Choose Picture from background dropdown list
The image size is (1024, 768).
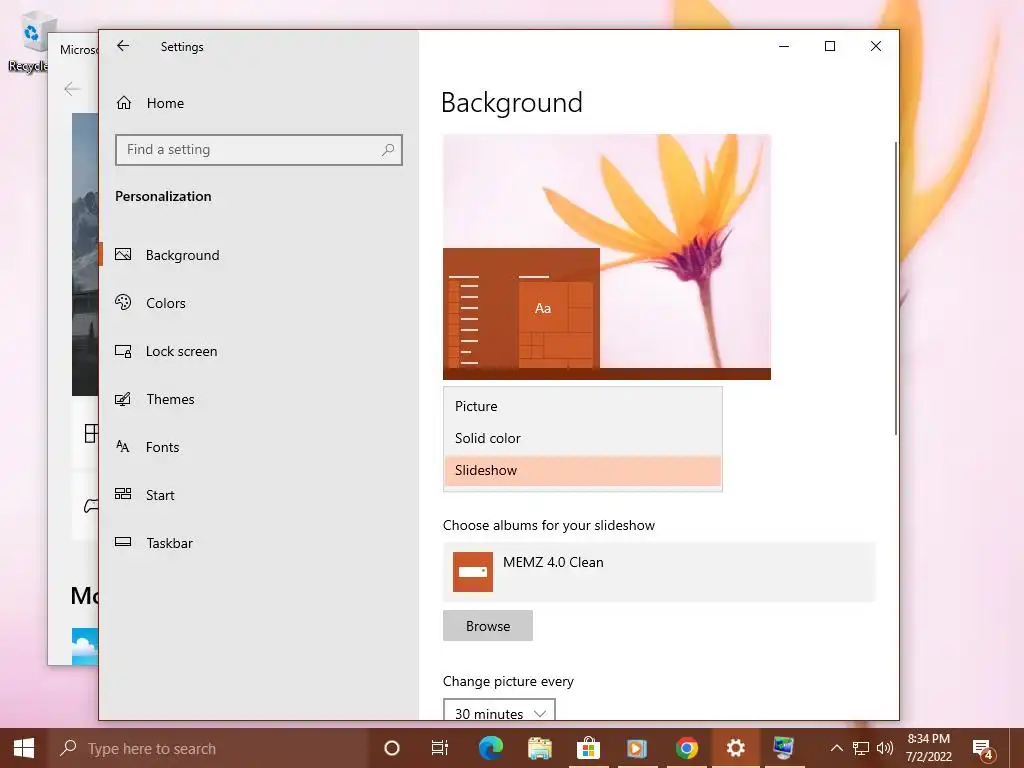(x=583, y=406)
